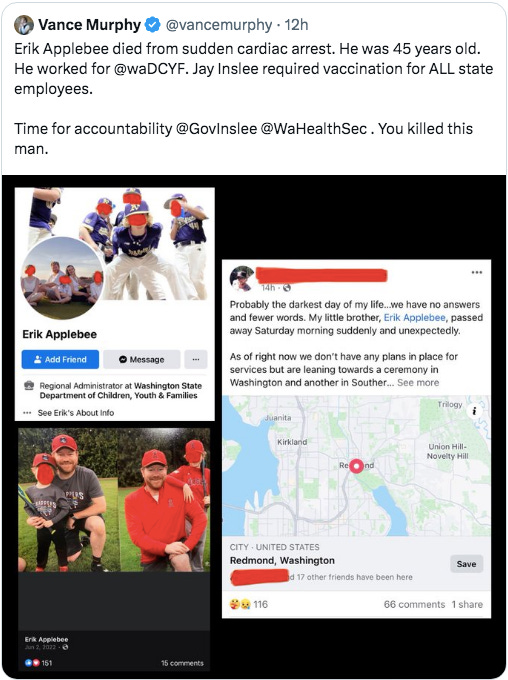Click the Message button

(141, 360)
